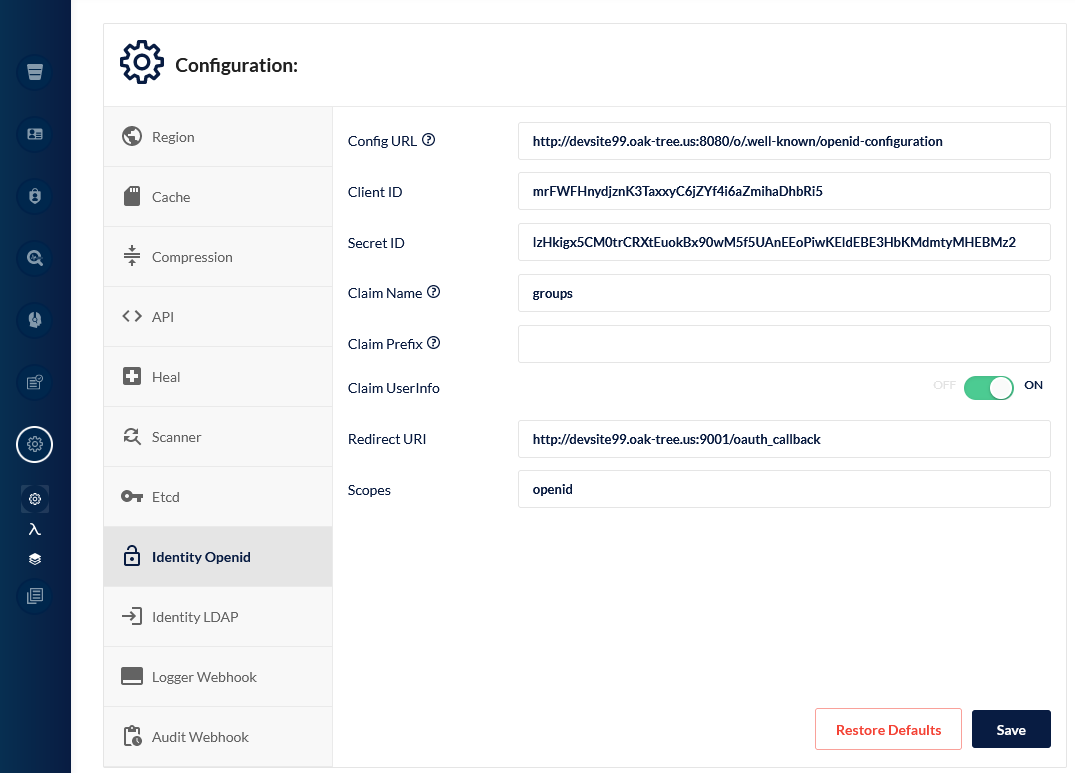Save the Identity Openid configuration
The height and width of the screenshot is (773, 1075).
[1011, 729]
